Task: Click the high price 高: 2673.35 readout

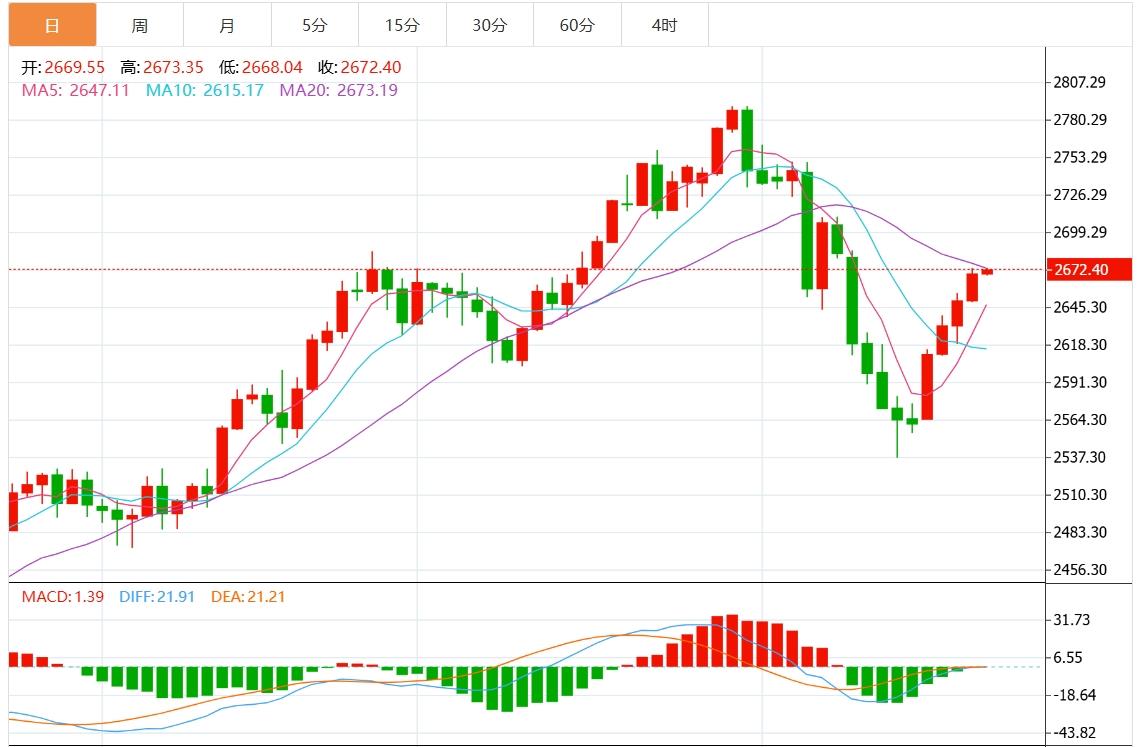Action: tap(161, 68)
